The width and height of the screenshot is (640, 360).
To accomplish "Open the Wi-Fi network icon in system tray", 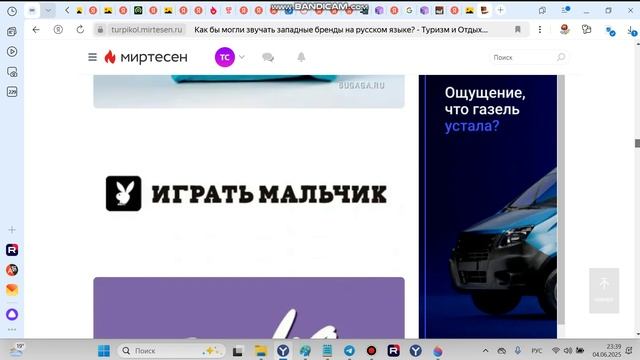I will (556, 351).
